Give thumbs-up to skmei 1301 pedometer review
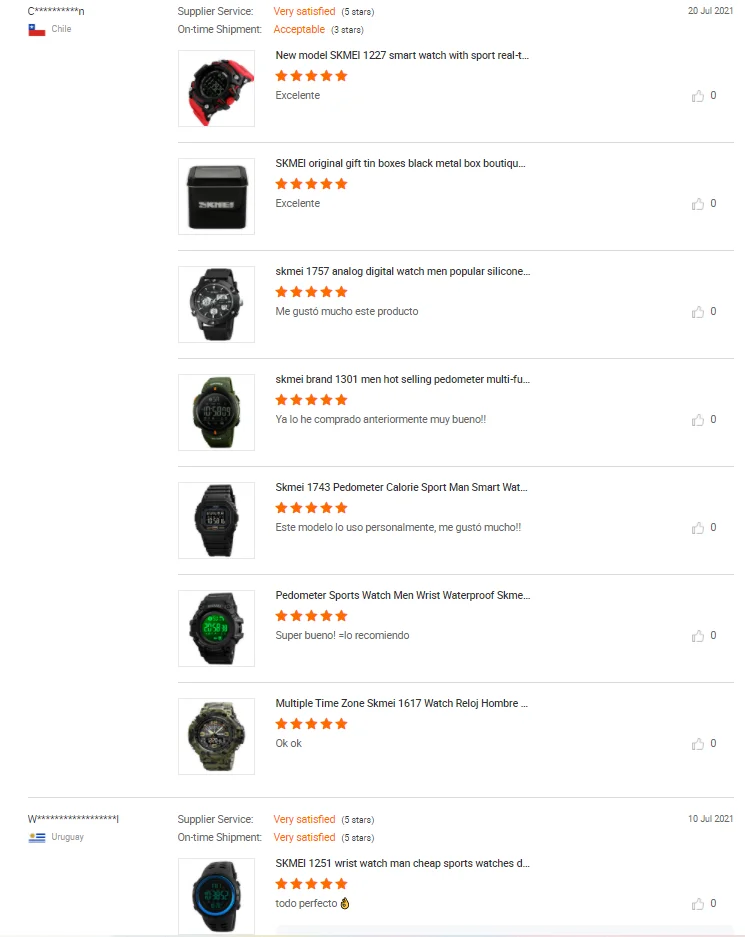 (x=698, y=420)
